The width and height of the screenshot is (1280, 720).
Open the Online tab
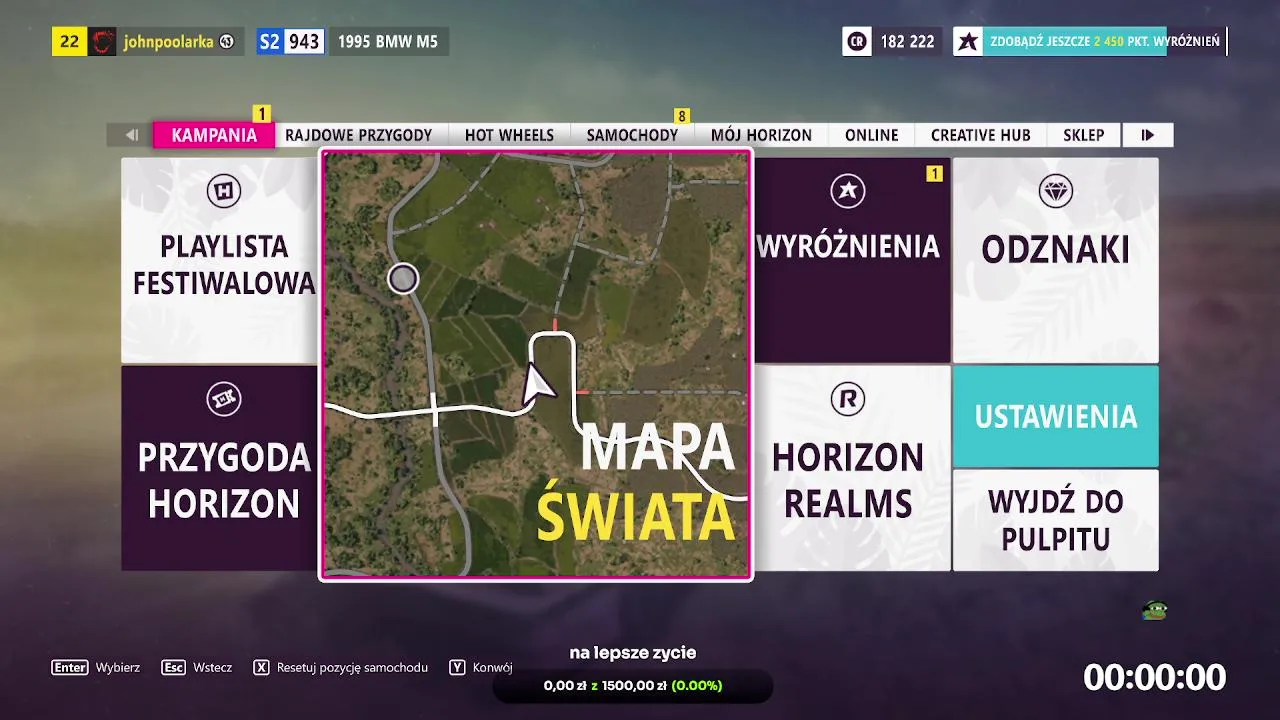pyautogui.click(x=871, y=135)
